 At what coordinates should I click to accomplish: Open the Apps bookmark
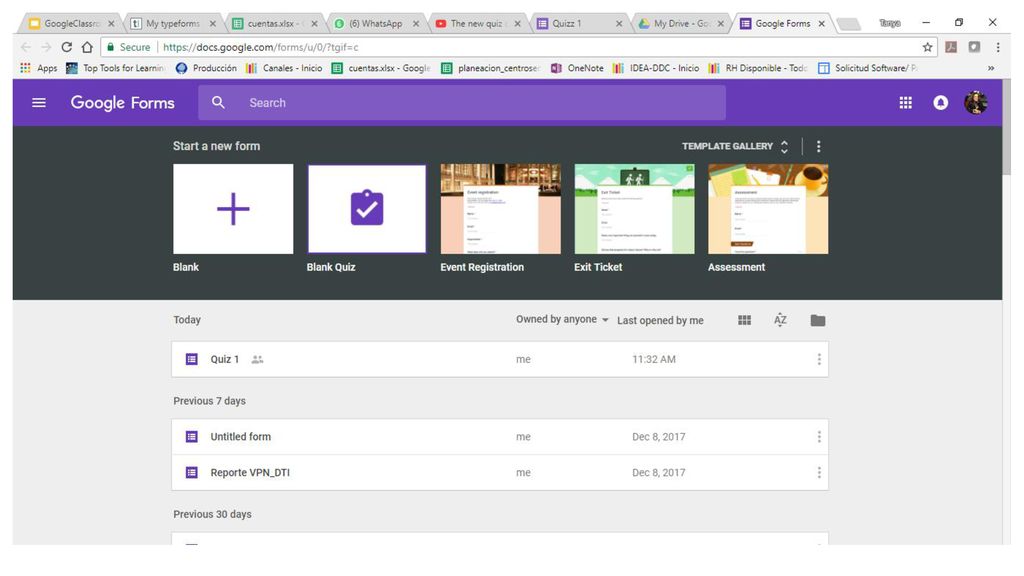point(39,68)
